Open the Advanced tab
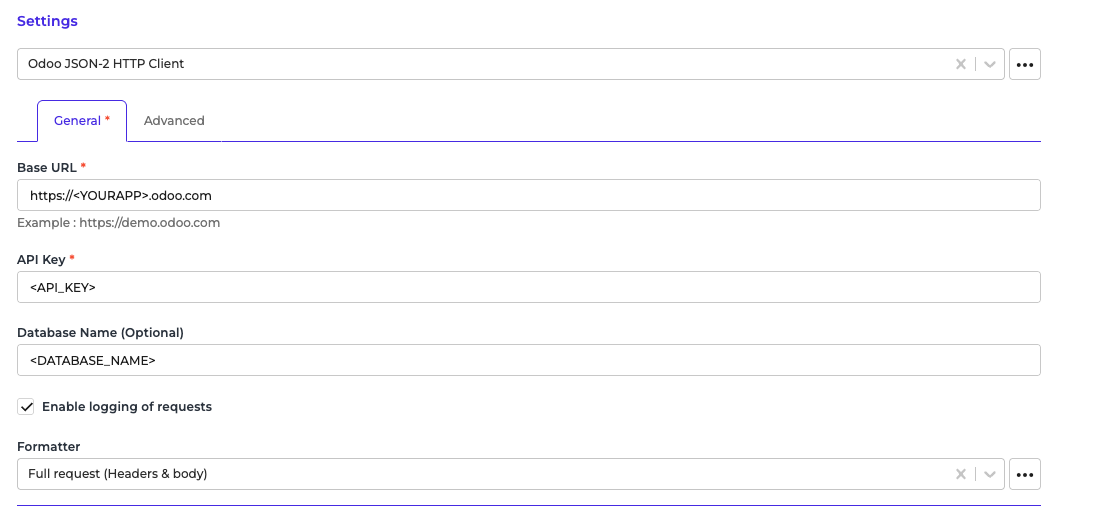The image size is (1116, 524). click(x=174, y=121)
